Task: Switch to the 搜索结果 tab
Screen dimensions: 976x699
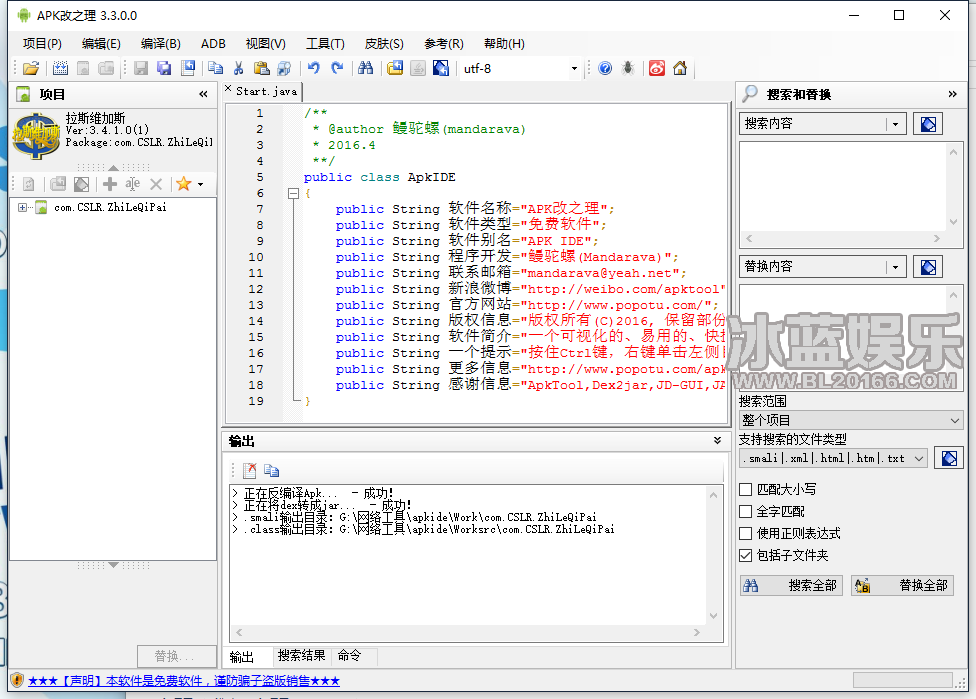Action: (x=301, y=655)
